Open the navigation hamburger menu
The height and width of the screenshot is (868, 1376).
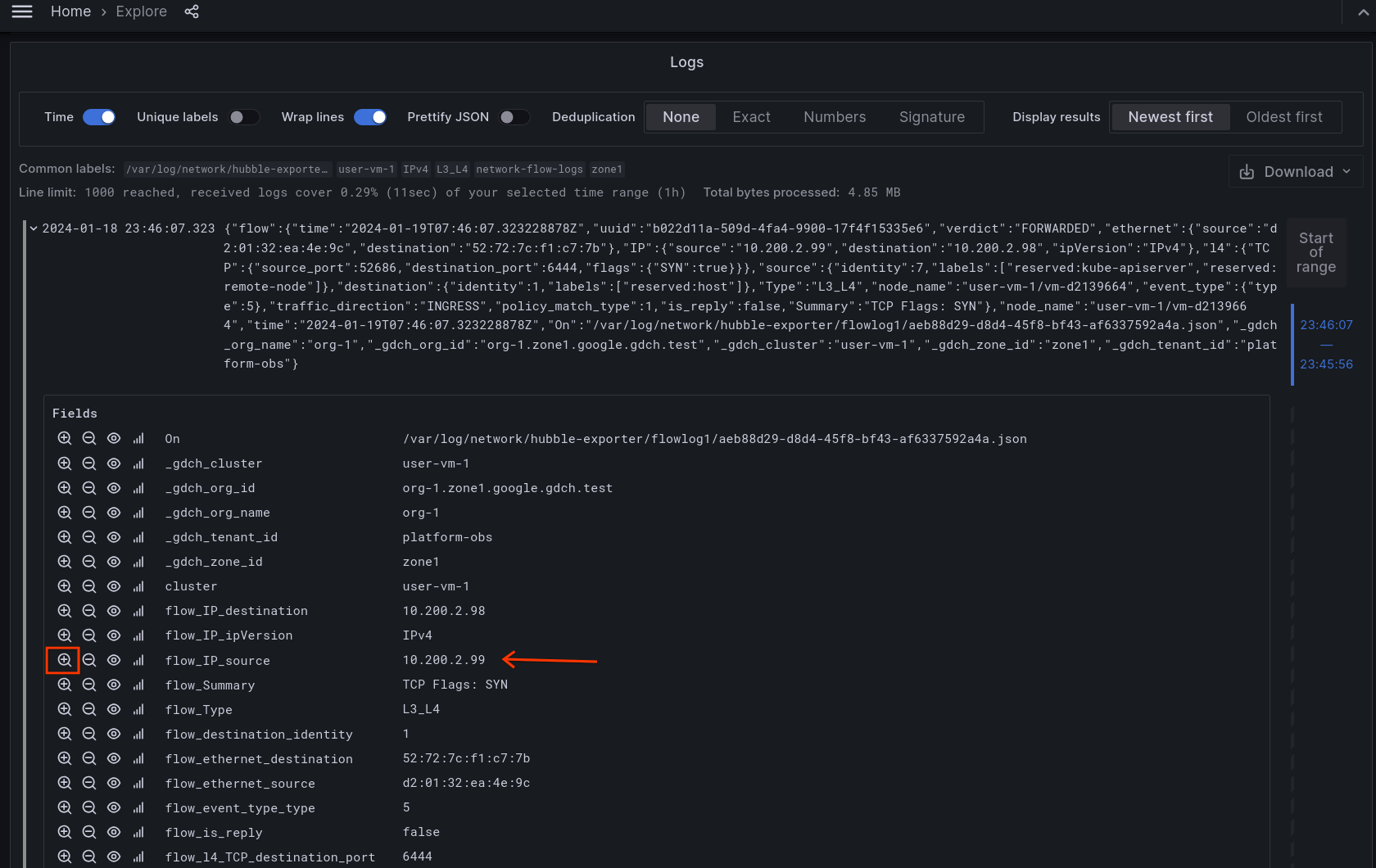click(21, 11)
